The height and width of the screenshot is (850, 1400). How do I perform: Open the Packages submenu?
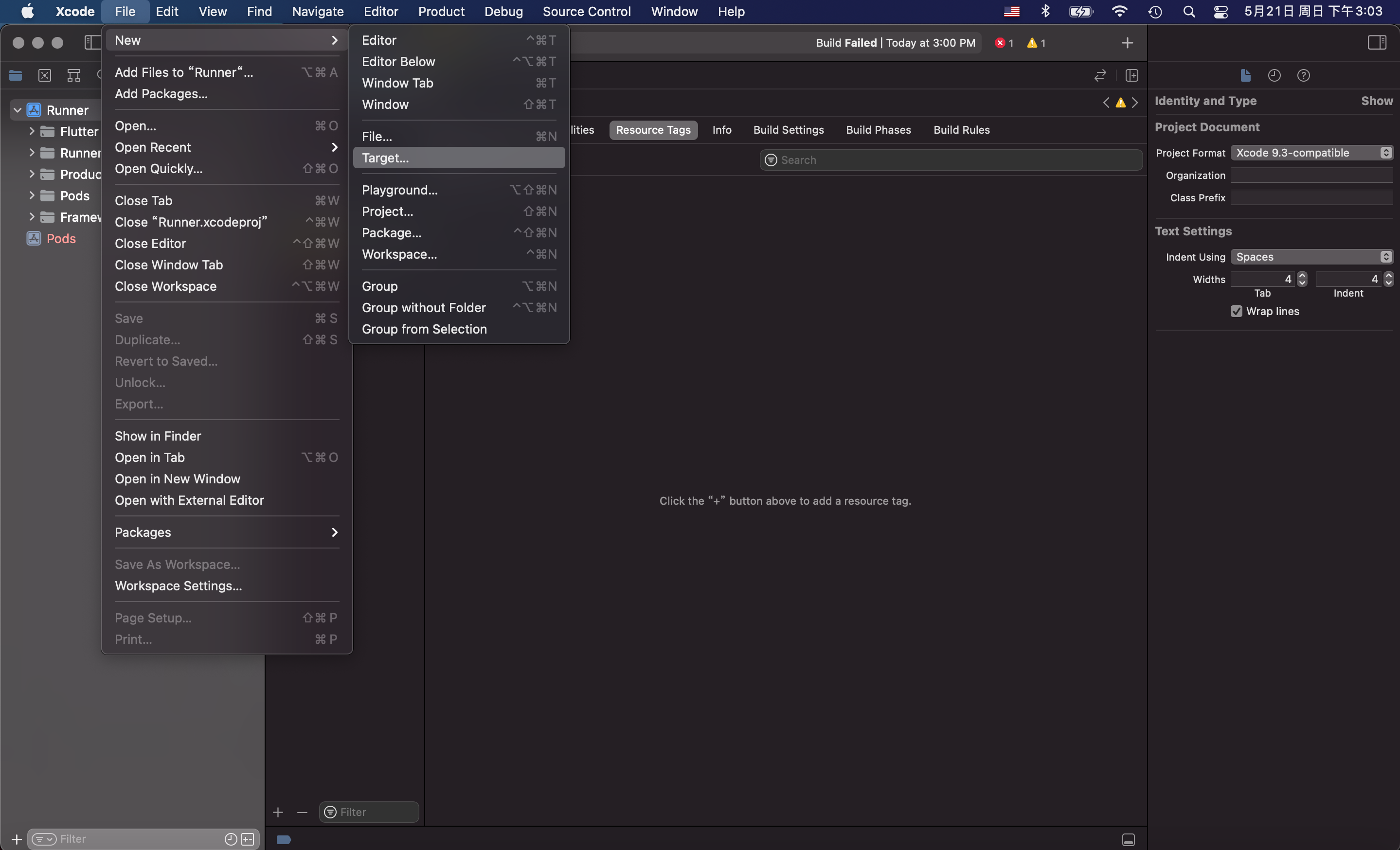(226, 532)
